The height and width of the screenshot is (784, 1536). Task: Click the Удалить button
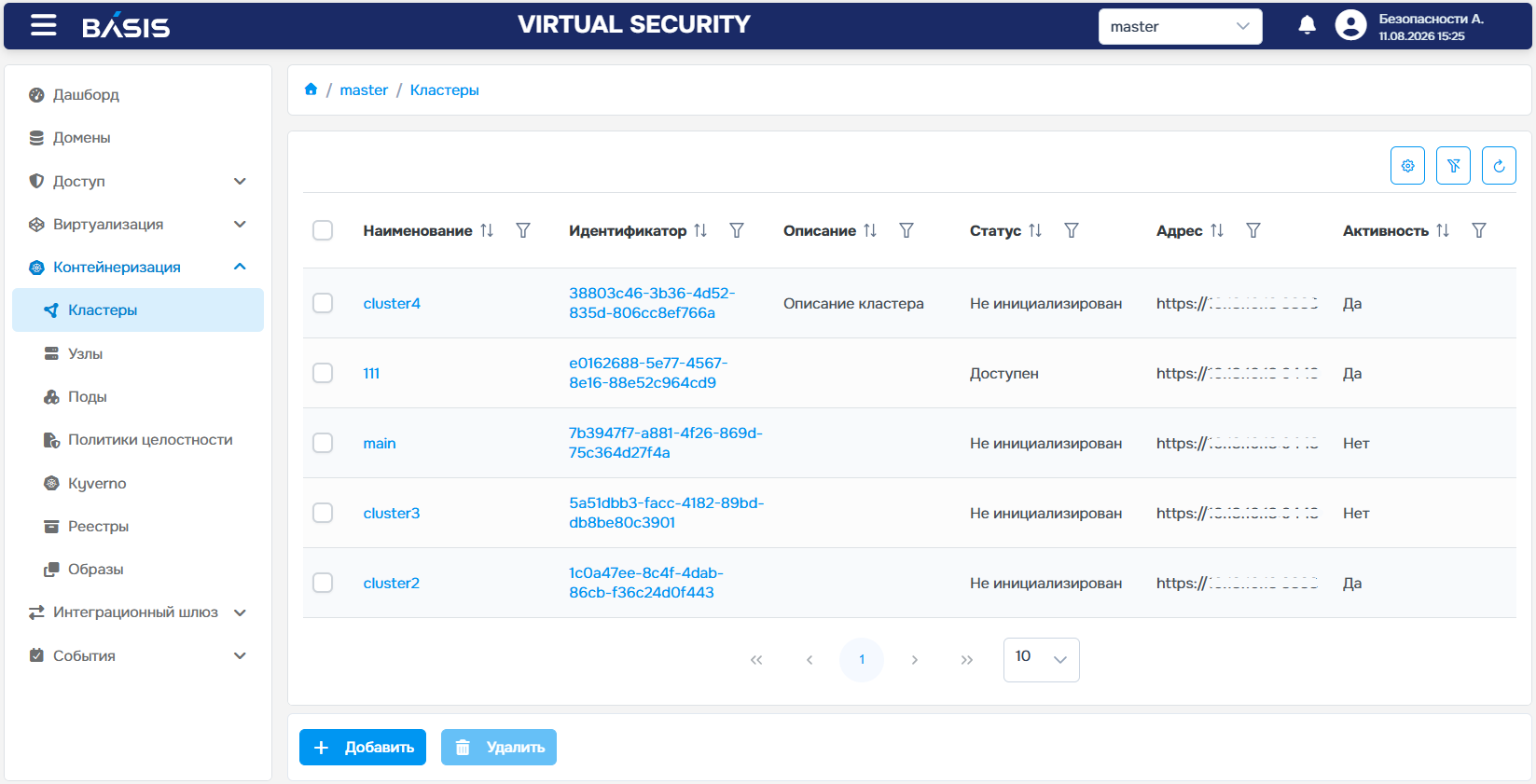(x=499, y=747)
